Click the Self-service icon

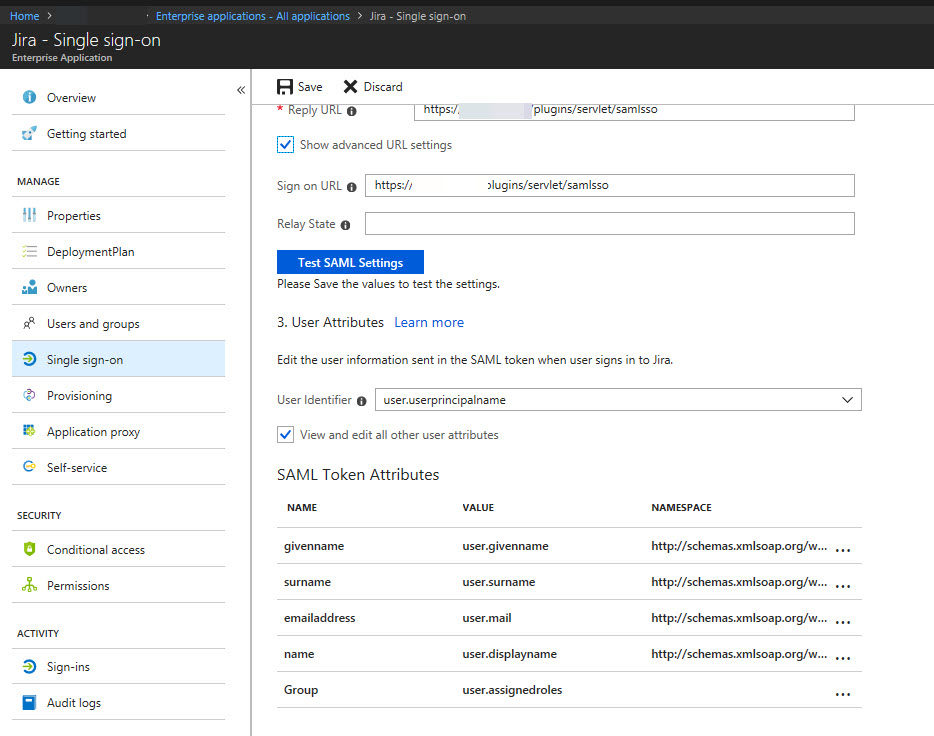29,466
